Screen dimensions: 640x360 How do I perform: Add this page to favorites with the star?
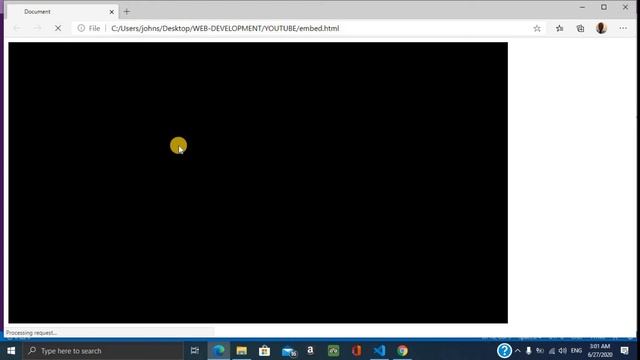(x=537, y=28)
